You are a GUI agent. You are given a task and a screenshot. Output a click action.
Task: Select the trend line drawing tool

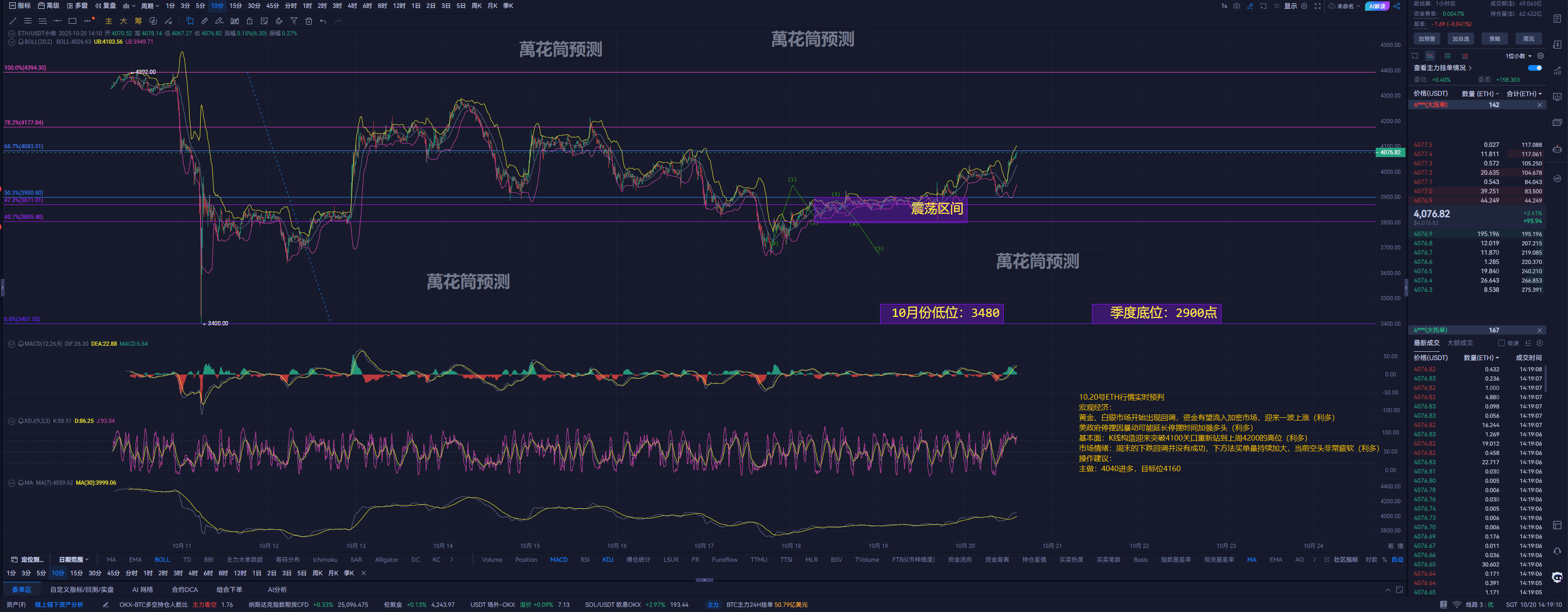coord(13,21)
